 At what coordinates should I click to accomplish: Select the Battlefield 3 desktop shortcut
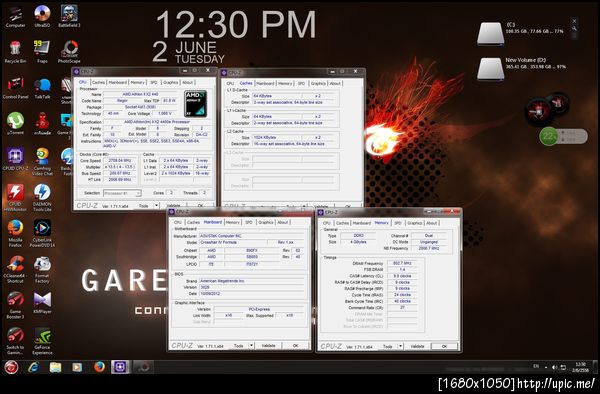pos(69,16)
